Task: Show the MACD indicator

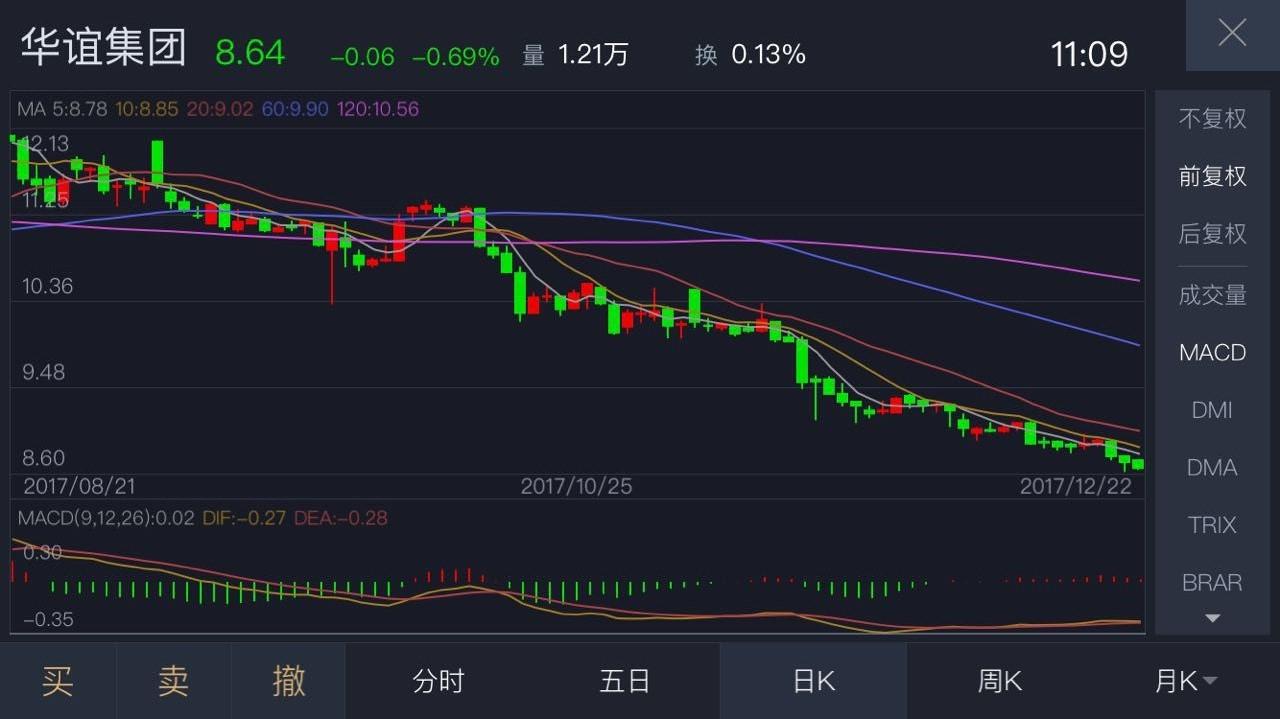Action: click(x=1213, y=353)
